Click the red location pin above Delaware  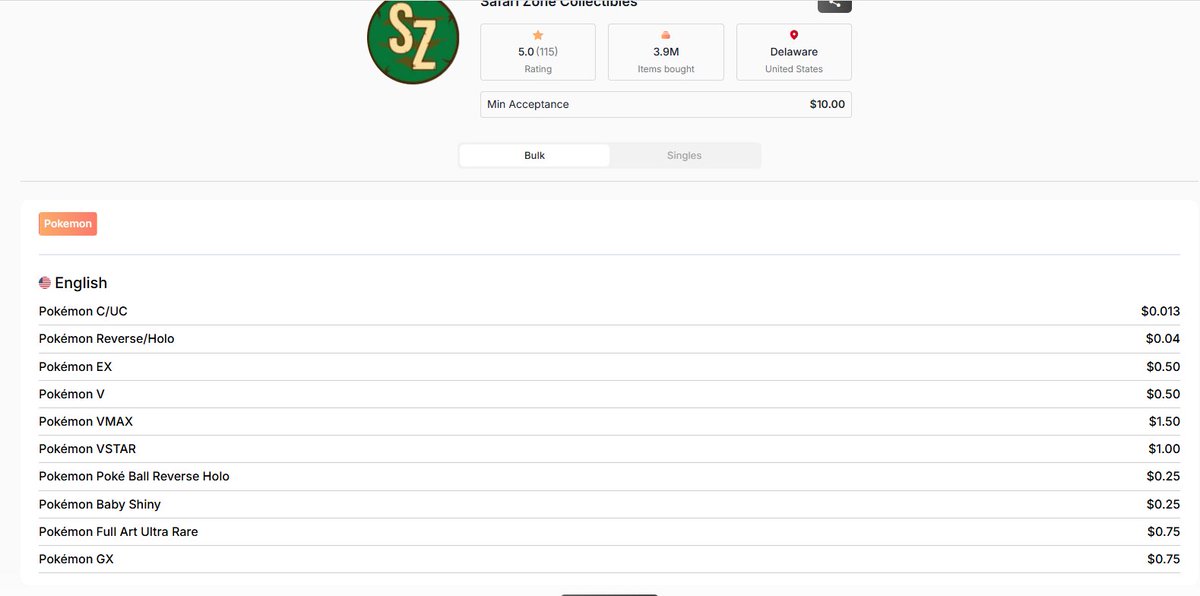pyautogui.click(x=793, y=36)
